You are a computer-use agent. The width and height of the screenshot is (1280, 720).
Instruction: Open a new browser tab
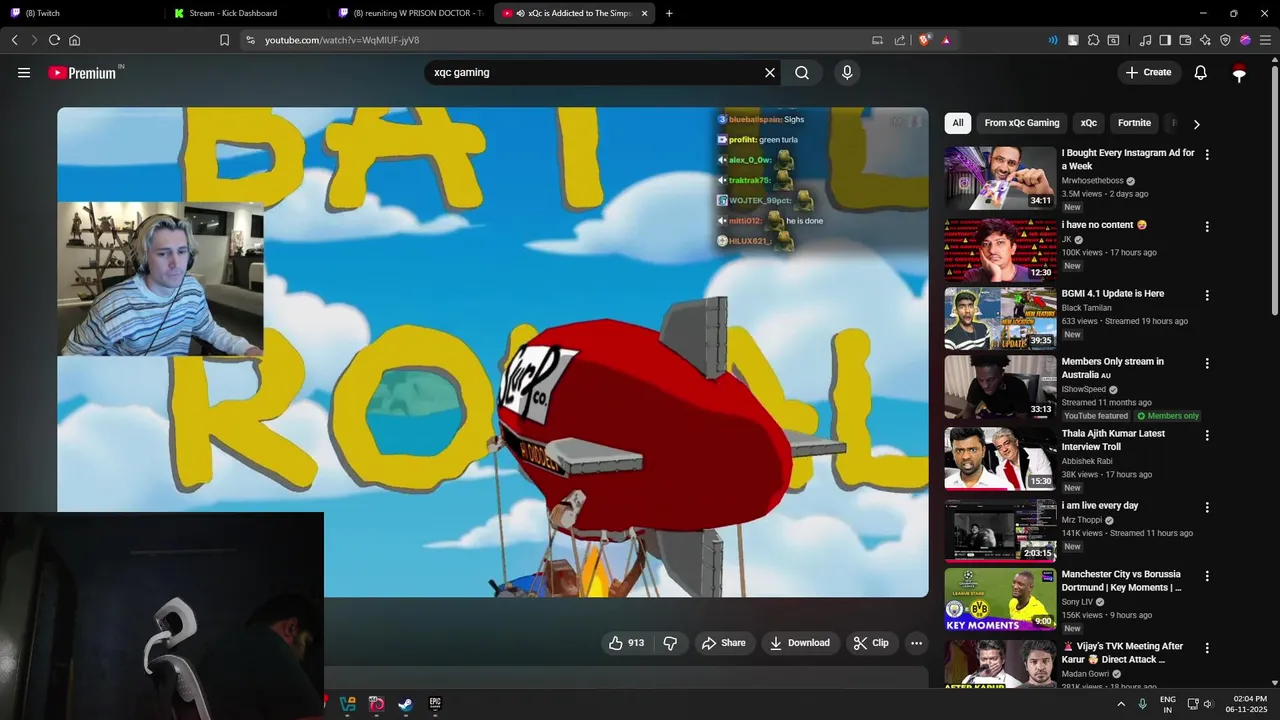(669, 13)
